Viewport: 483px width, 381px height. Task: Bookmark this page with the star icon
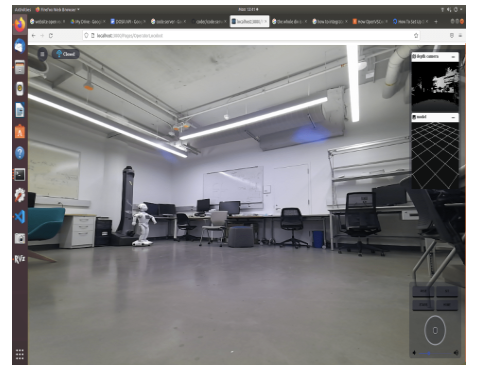click(x=416, y=35)
